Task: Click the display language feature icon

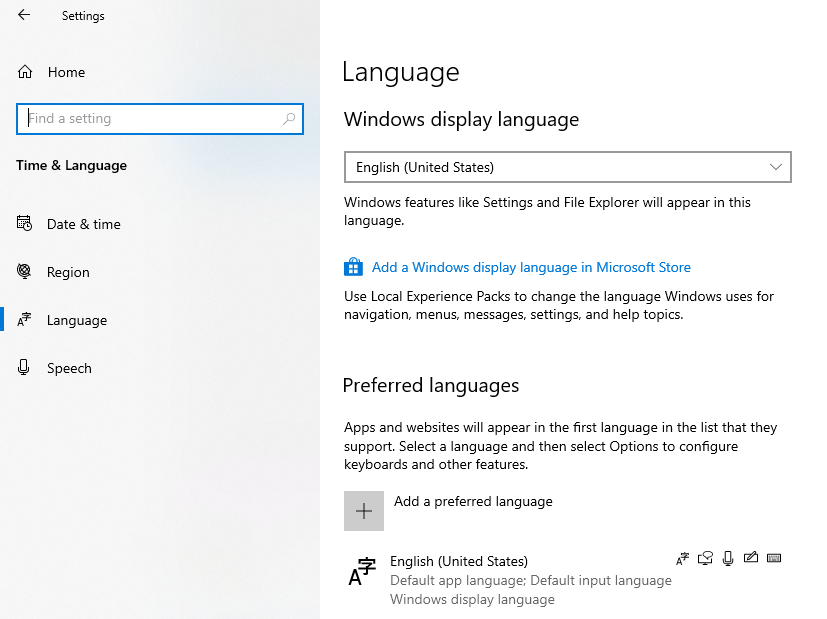Action: tap(683, 558)
